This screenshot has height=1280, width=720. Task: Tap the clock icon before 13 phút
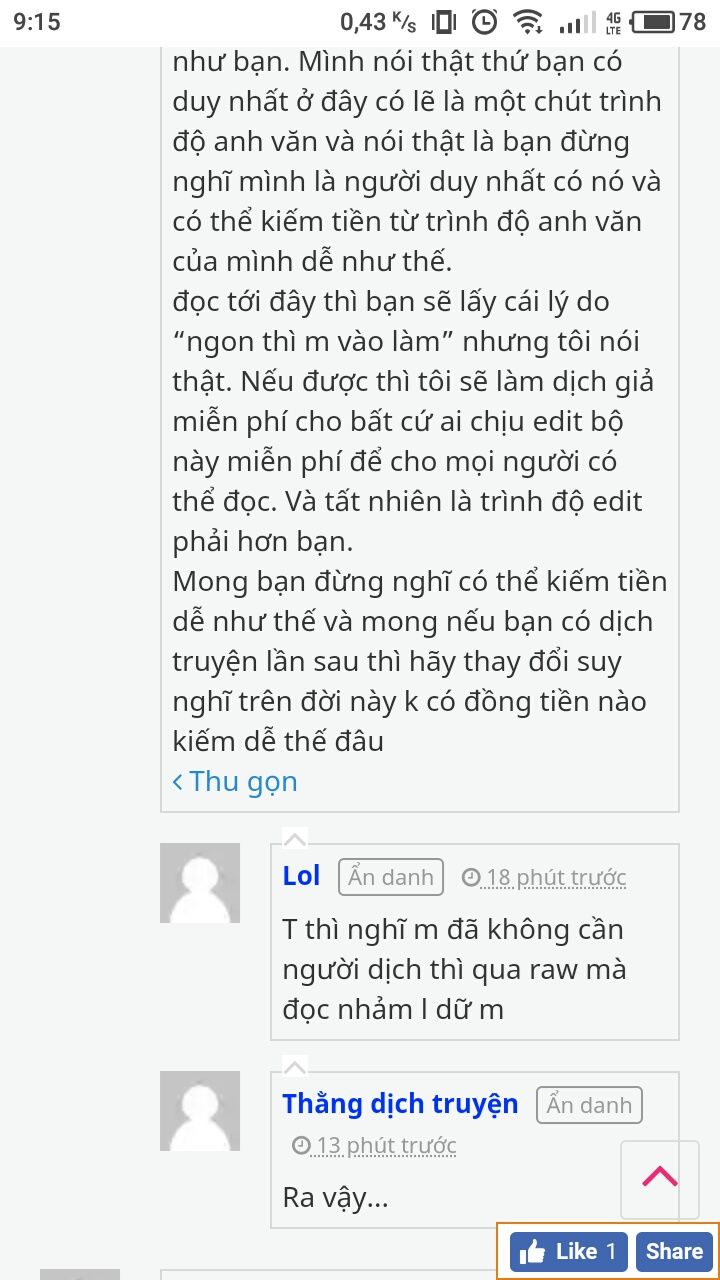[x=302, y=1146]
